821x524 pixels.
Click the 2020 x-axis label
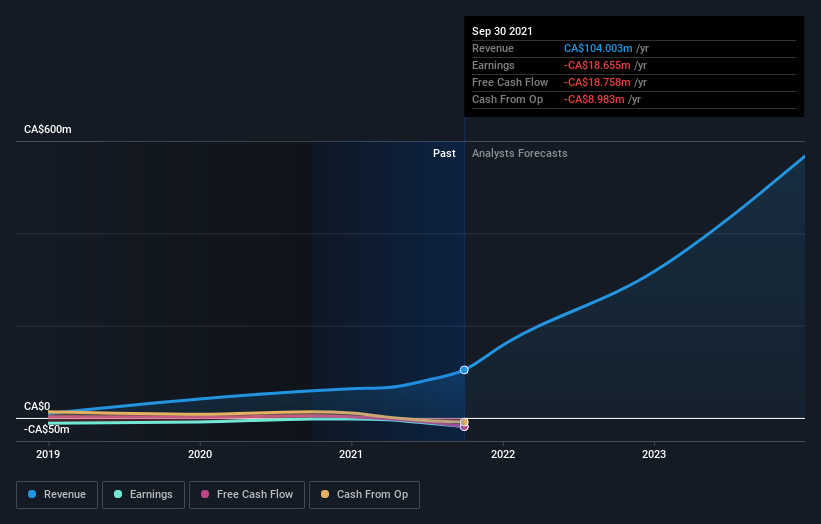[200, 454]
